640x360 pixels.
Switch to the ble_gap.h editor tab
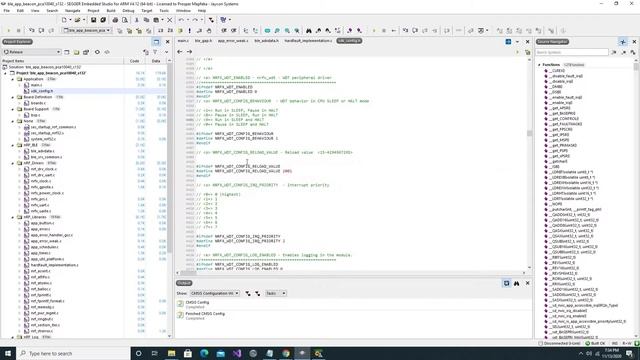pyautogui.click(x=203, y=41)
